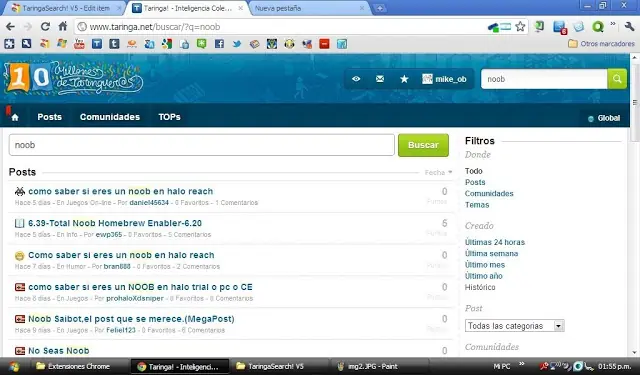
Task: Open Taringa favorites star icon
Action: pyautogui.click(x=404, y=79)
